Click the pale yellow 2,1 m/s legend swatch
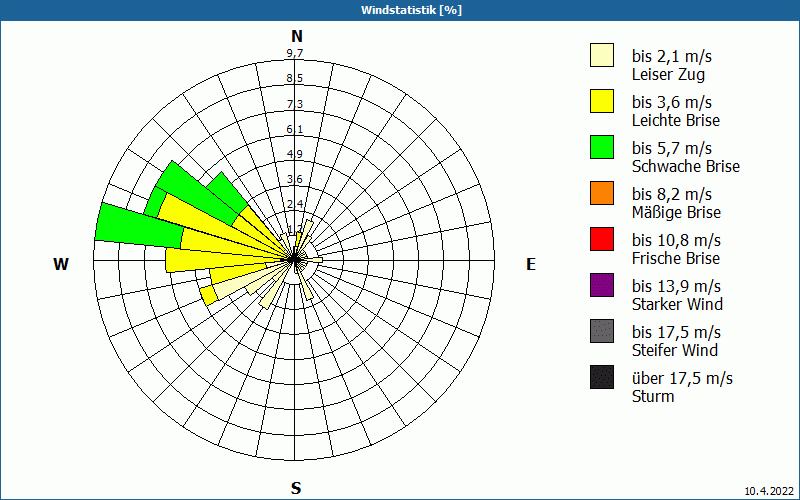 click(602, 55)
